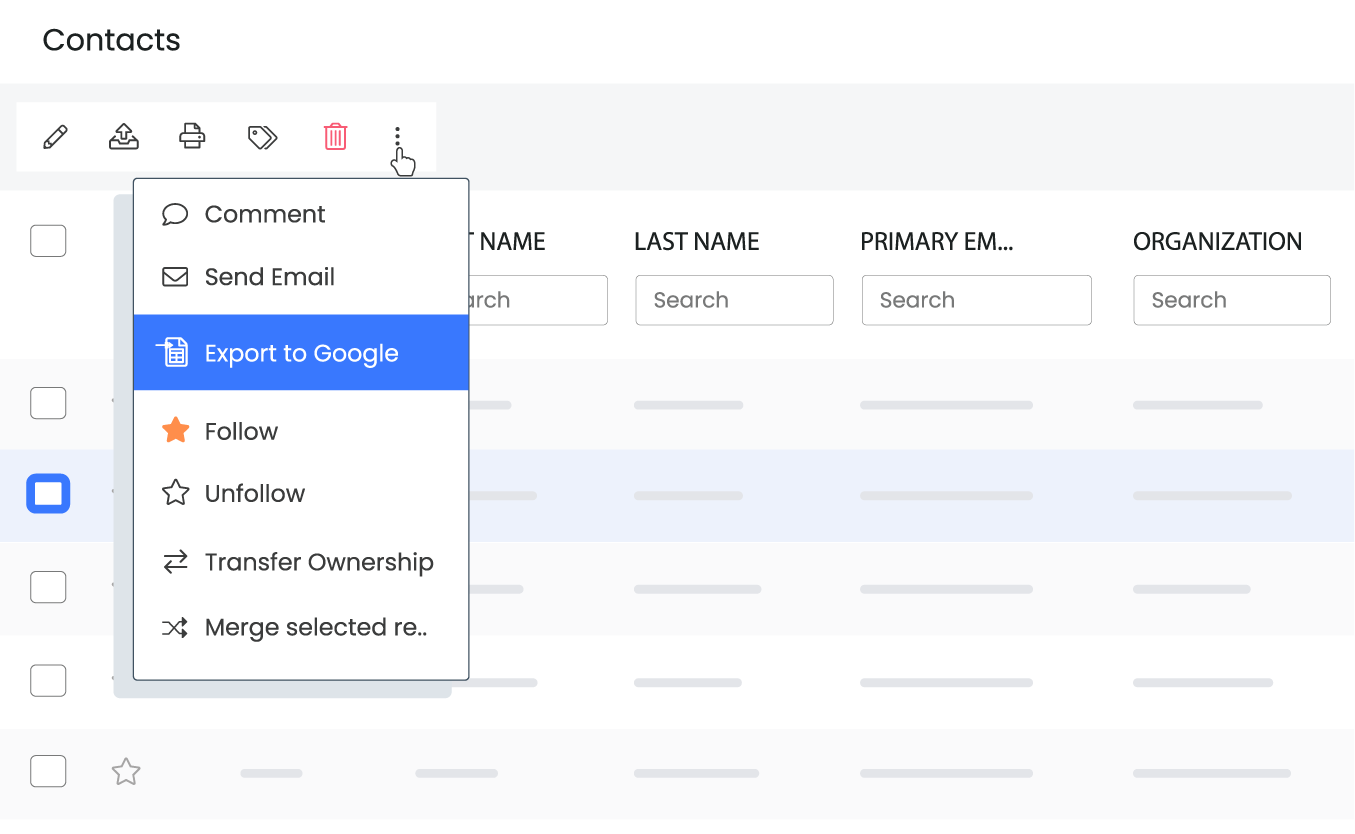Viewport: 1355px width, 834px height.
Task: Click Export to Google menu item
Action: pyautogui.click(x=301, y=353)
